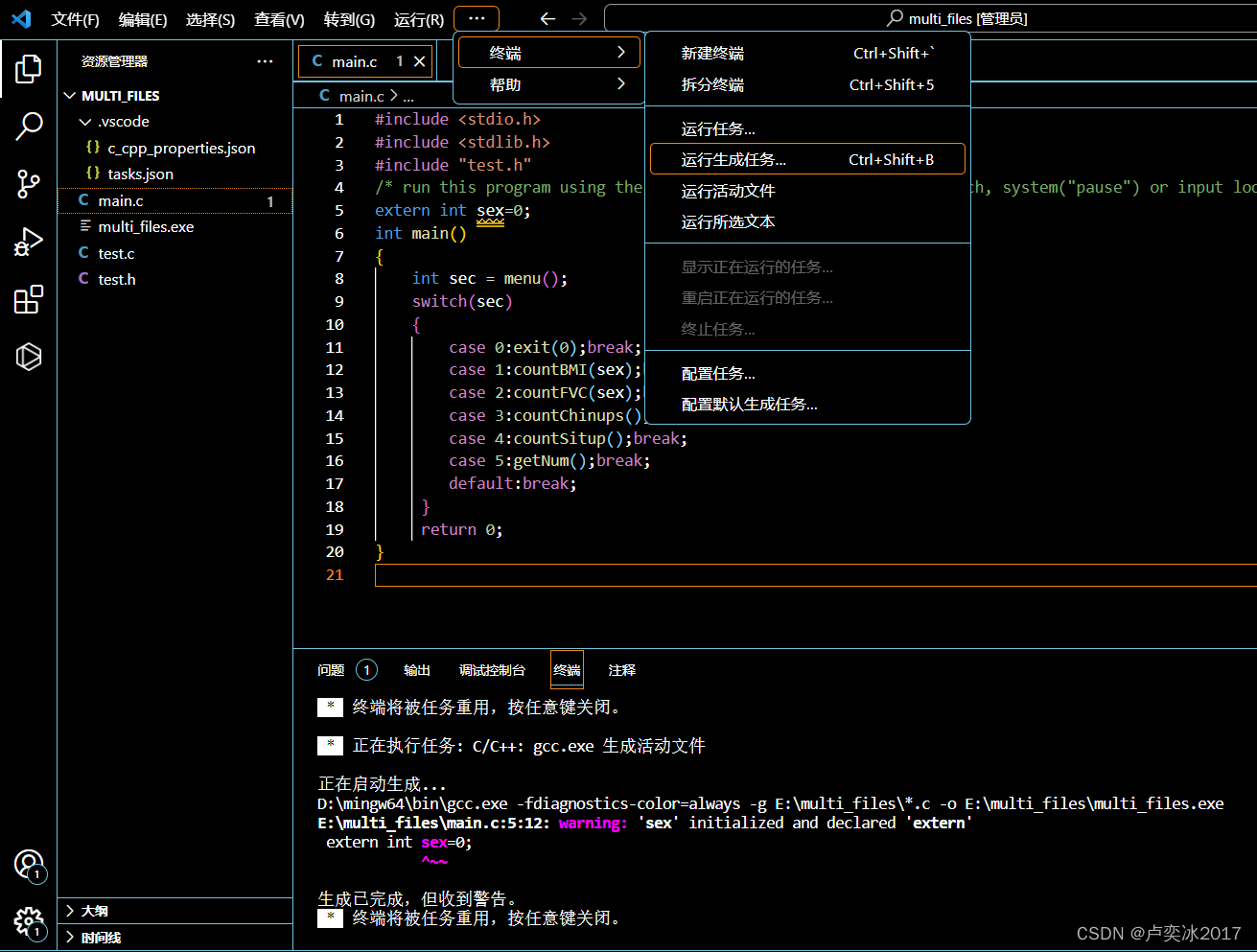Click the C icon on main.c tab
1257x952 pixels.
click(317, 61)
